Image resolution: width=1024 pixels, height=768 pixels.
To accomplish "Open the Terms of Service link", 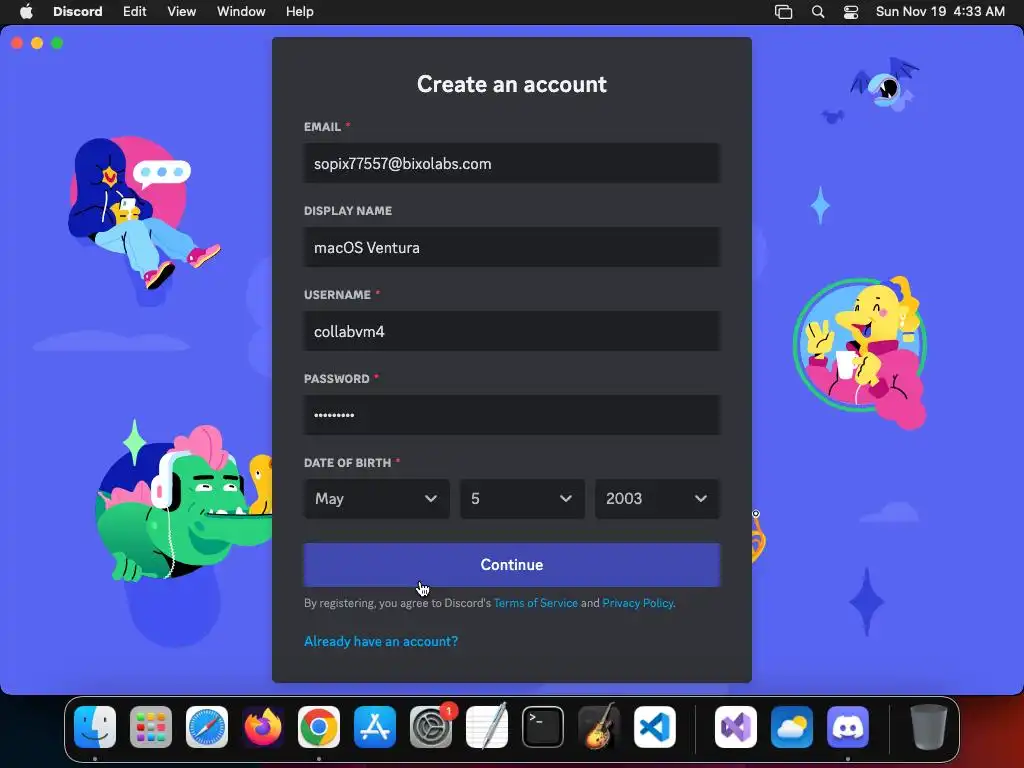I will tap(536, 603).
